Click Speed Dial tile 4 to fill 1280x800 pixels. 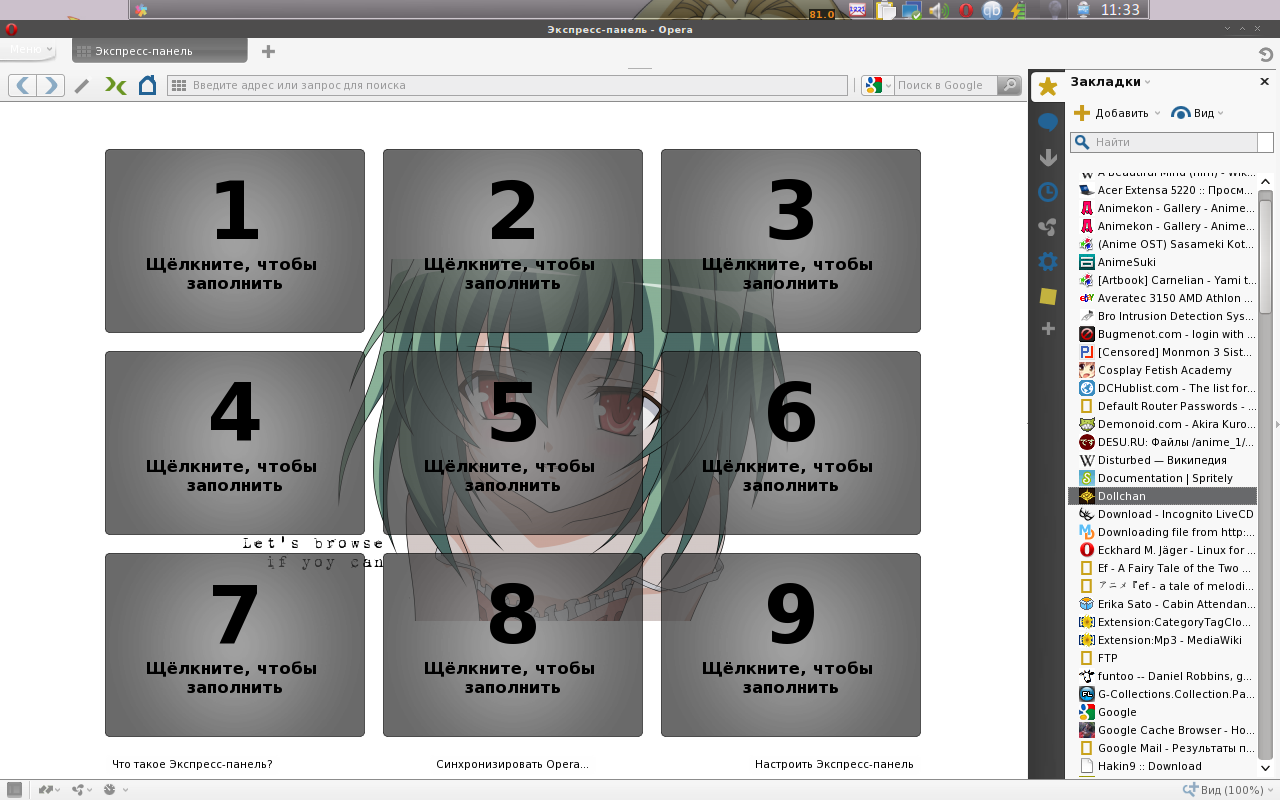pyautogui.click(x=235, y=443)
